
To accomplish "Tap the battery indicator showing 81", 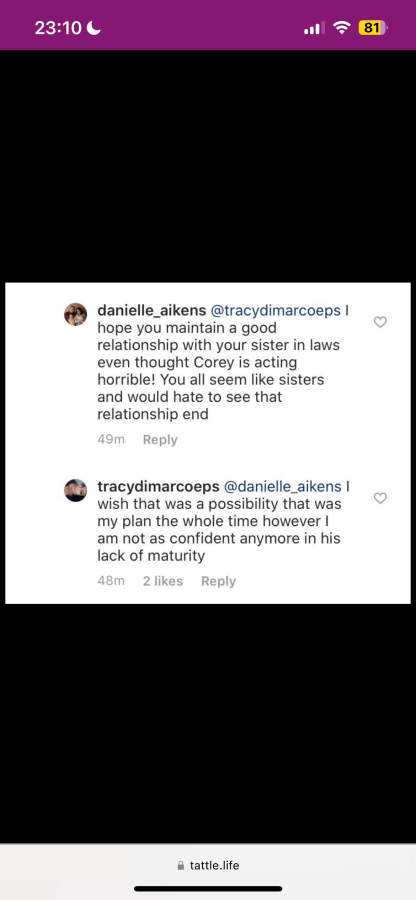I will coord(373,28).
